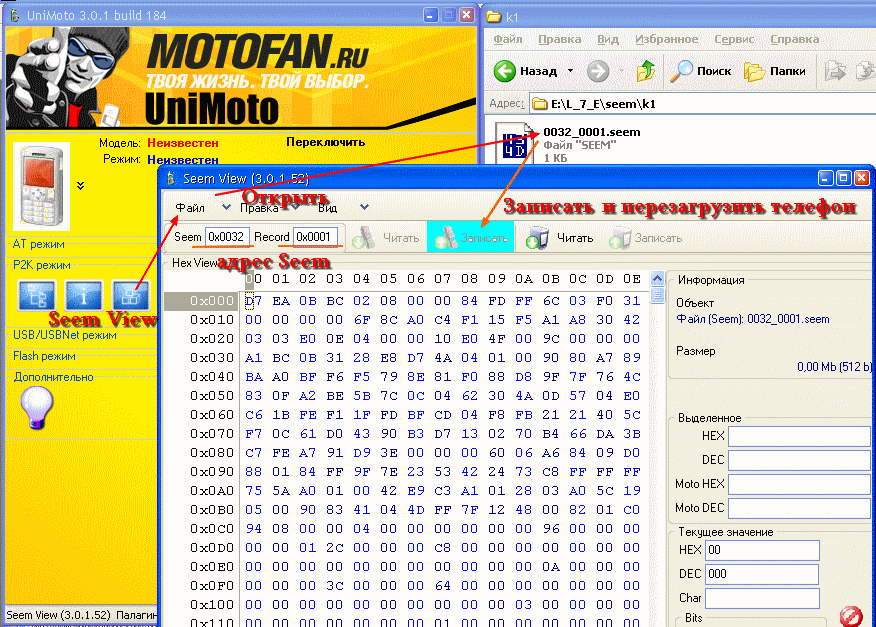This screenshot has height=627, width=876.
Task: Open the Правка menu in Explorer
Action: pyautogui.click(x=559, y=39)
